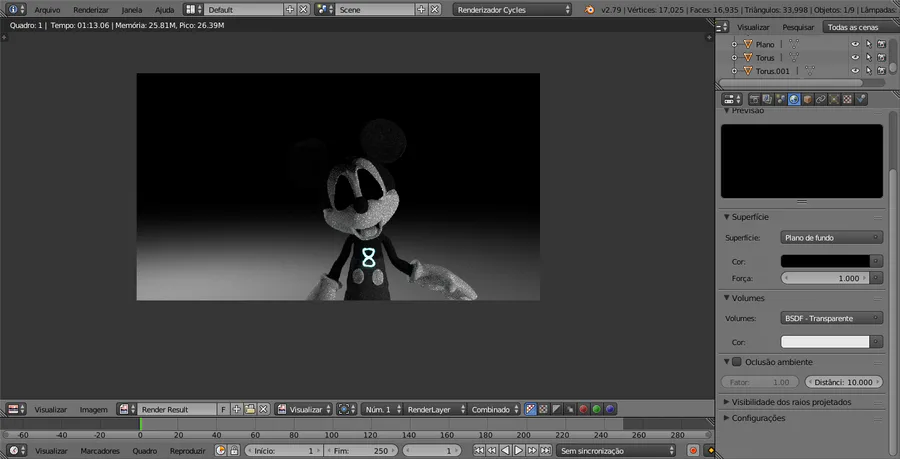
Task: Click the Blender logo in the top bar
Action: [589, 10]
